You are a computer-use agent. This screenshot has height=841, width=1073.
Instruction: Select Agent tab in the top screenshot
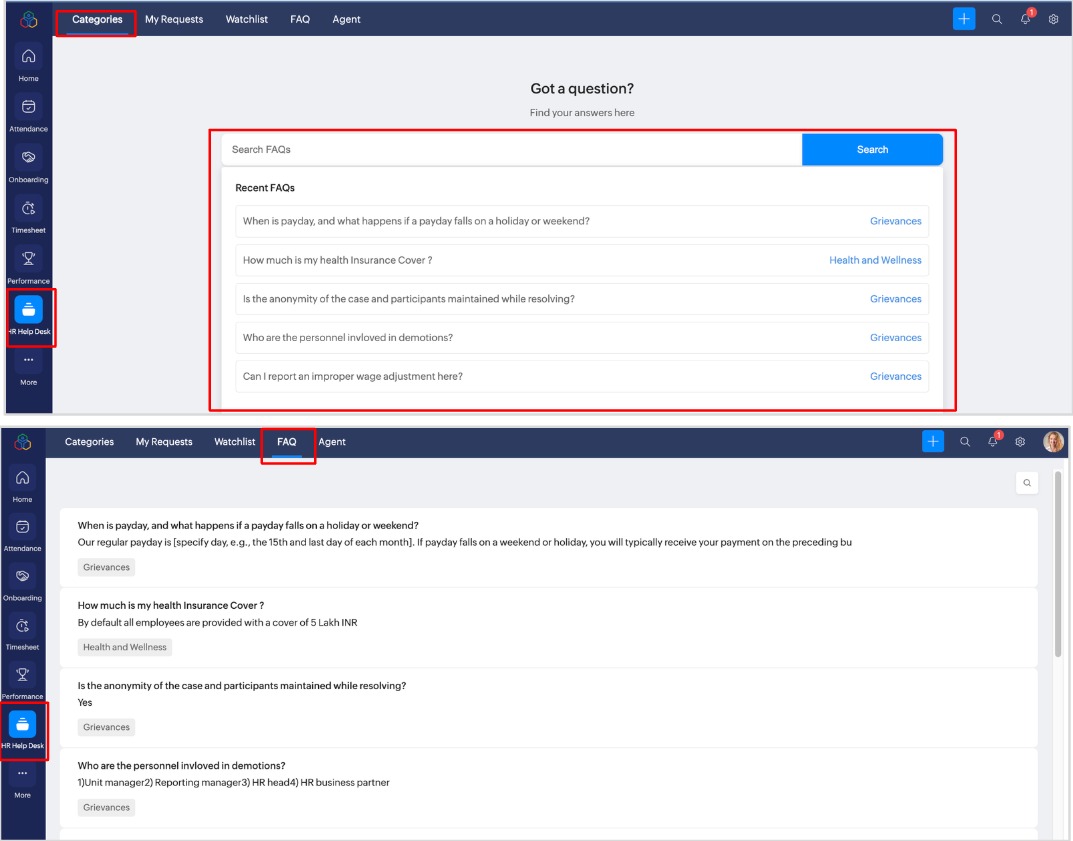point(346,19)
